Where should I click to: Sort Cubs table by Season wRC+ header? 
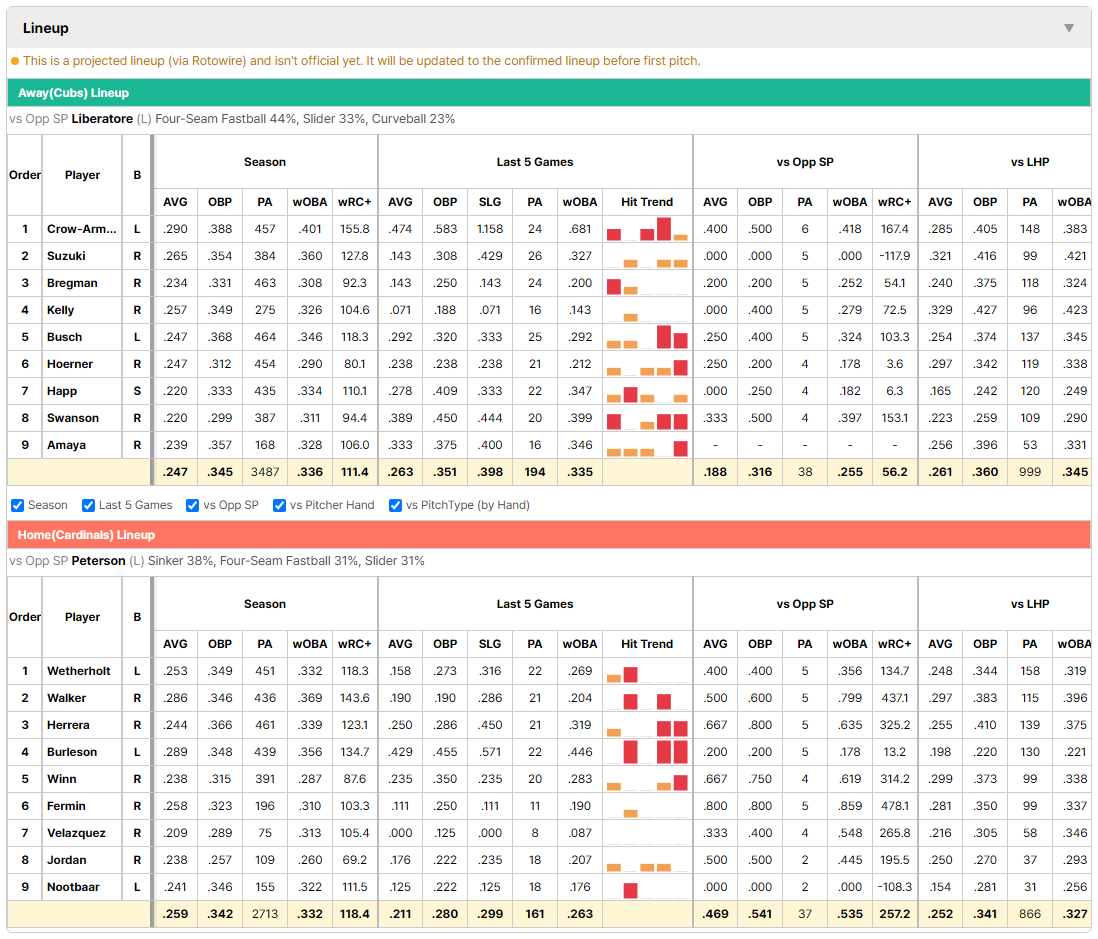point(354,202)
